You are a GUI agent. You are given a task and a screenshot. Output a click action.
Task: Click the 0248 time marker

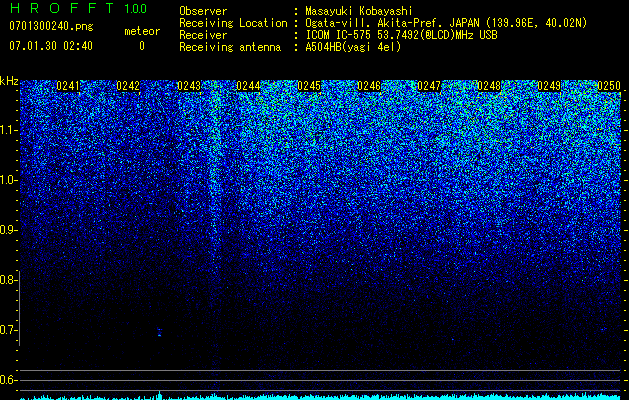[x=489, y=86]
